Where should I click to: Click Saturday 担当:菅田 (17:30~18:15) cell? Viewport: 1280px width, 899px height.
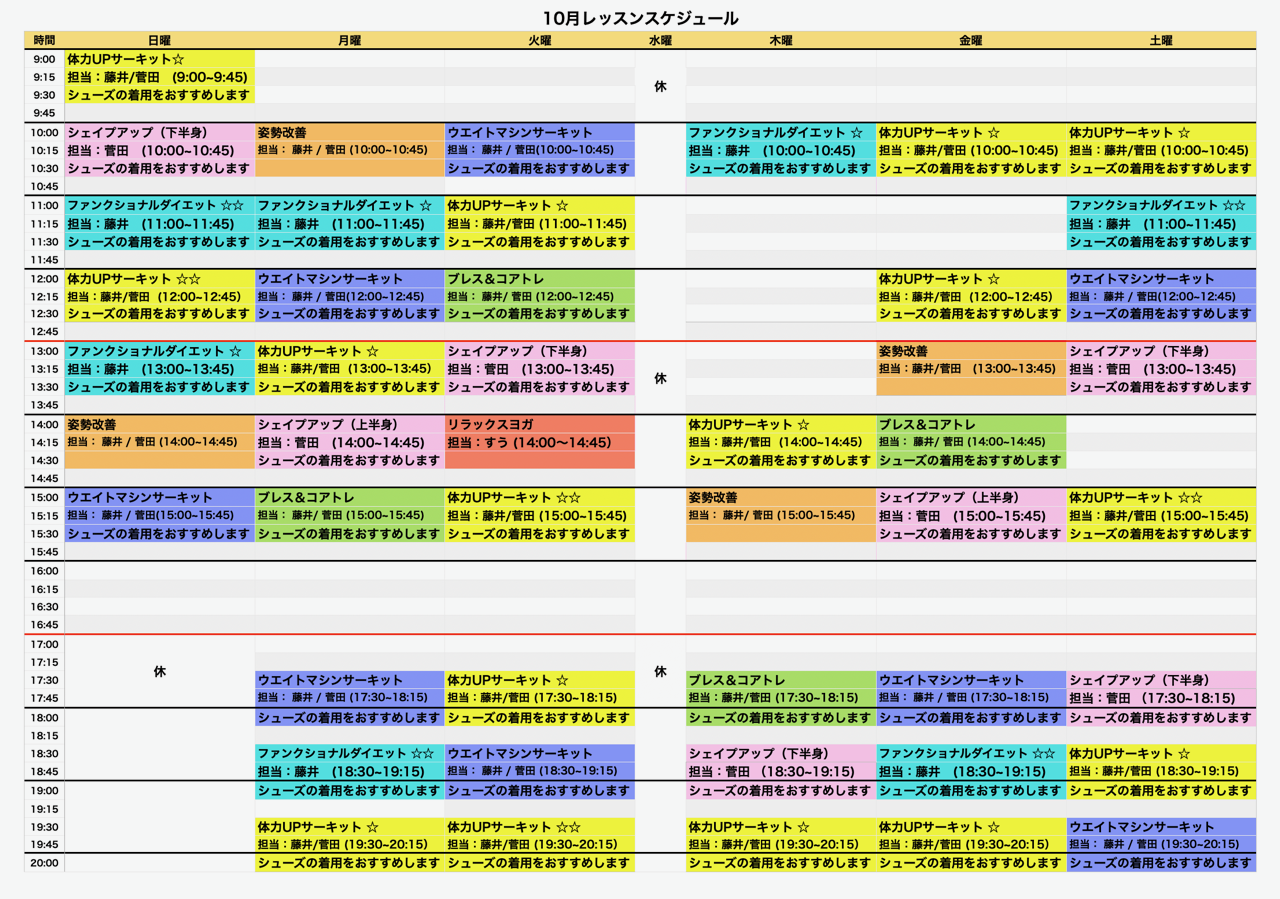pyautogui.click(x=1161, y=698)
